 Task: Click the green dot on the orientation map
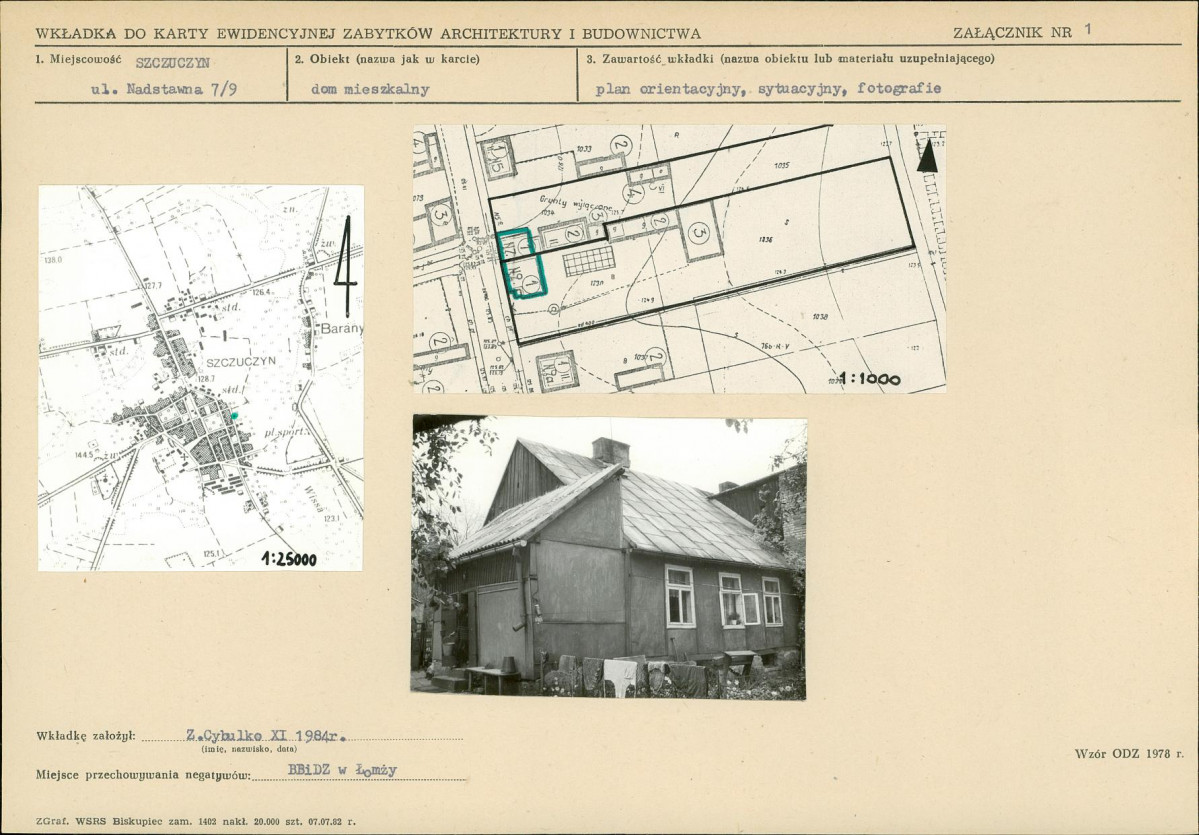pyautogui.click(x=234, y=414)
